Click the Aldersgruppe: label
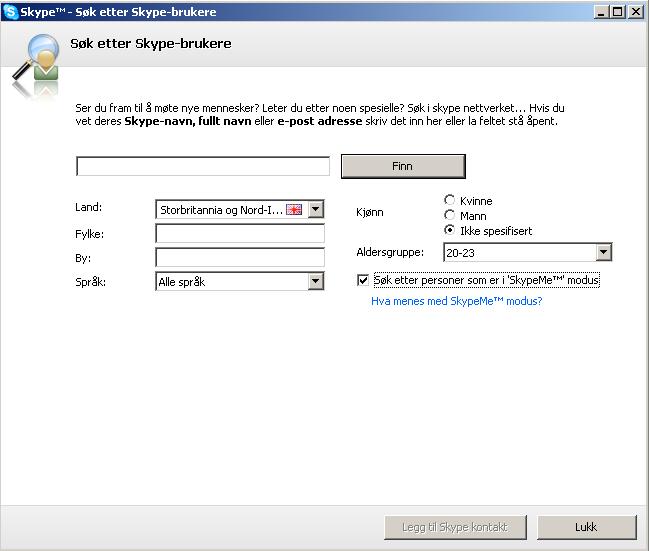The height and width of the screenshot is (551, 649). (390, 252)
